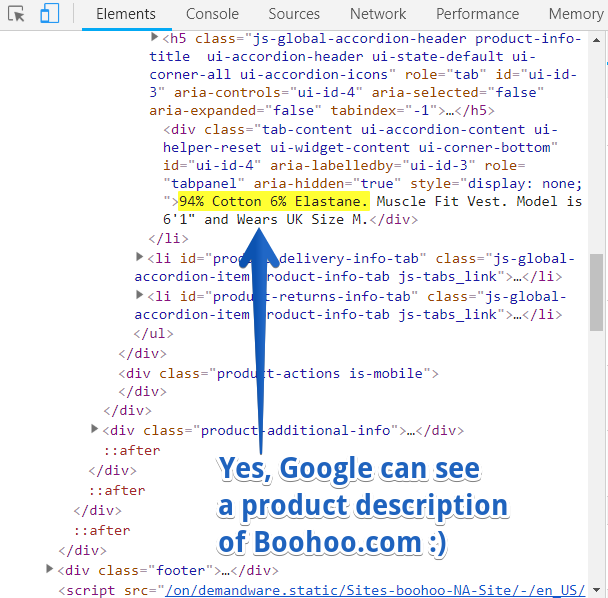Expand the product-returns-info-tab li node
The image size is (608, 598).
(x=140, y=296)
